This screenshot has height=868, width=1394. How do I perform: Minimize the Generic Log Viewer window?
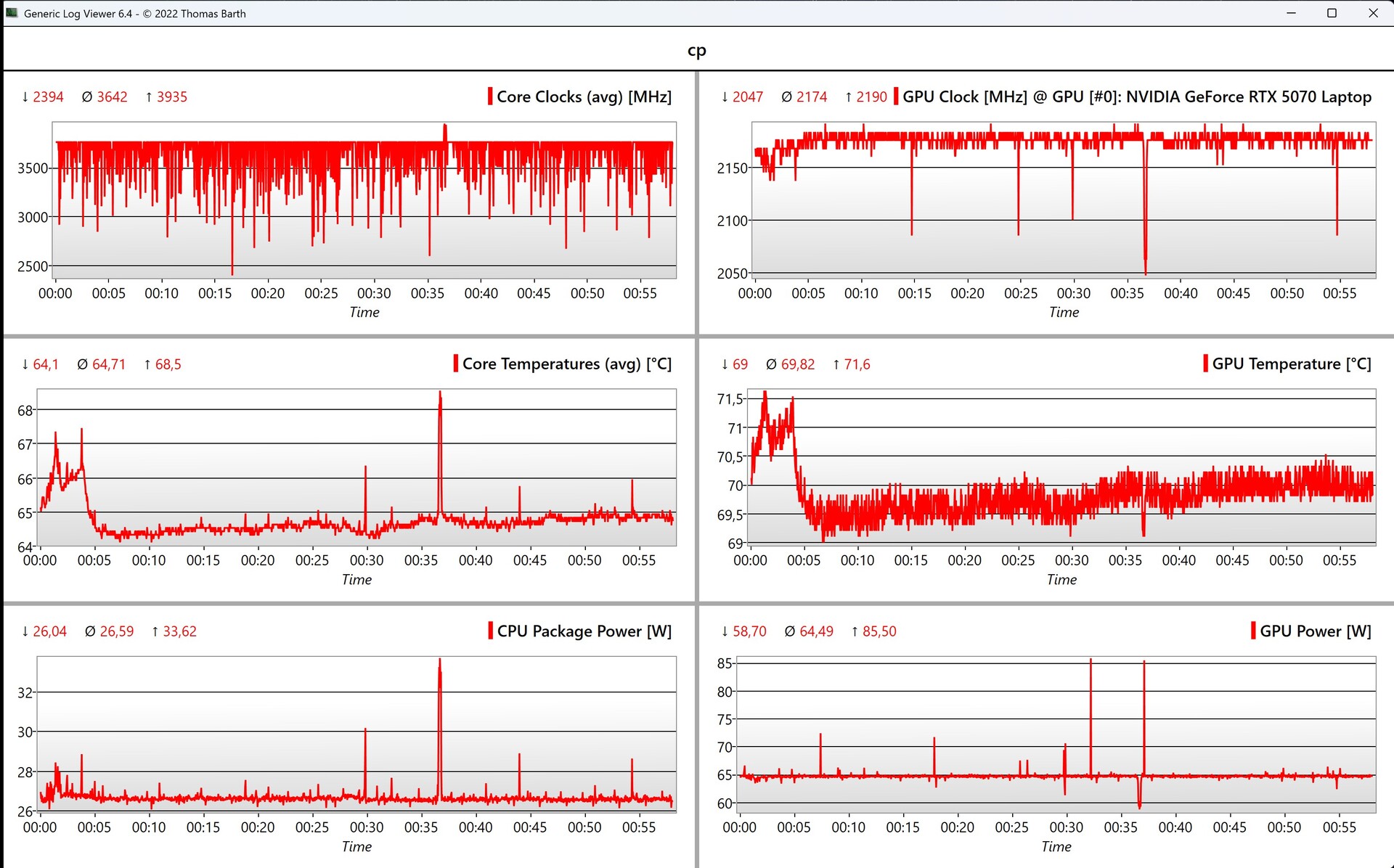pyautogui.click(x=1291, y=13)
